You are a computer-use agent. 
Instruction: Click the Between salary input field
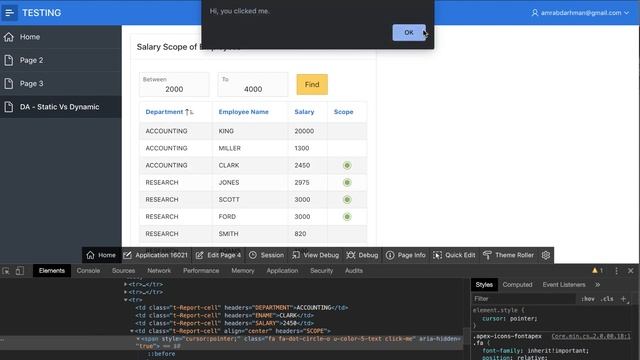click(174, 84)
